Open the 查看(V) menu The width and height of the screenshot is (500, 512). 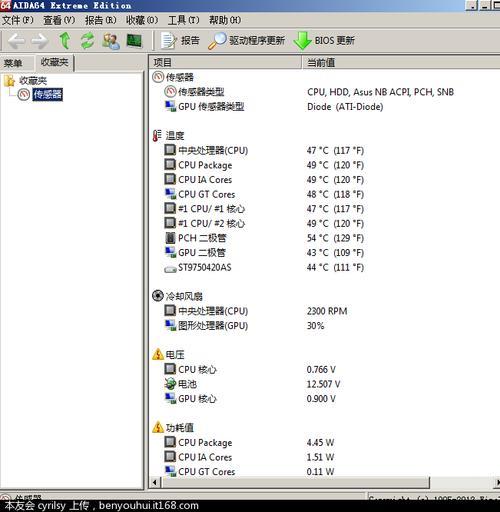click(x=59, y=20)
